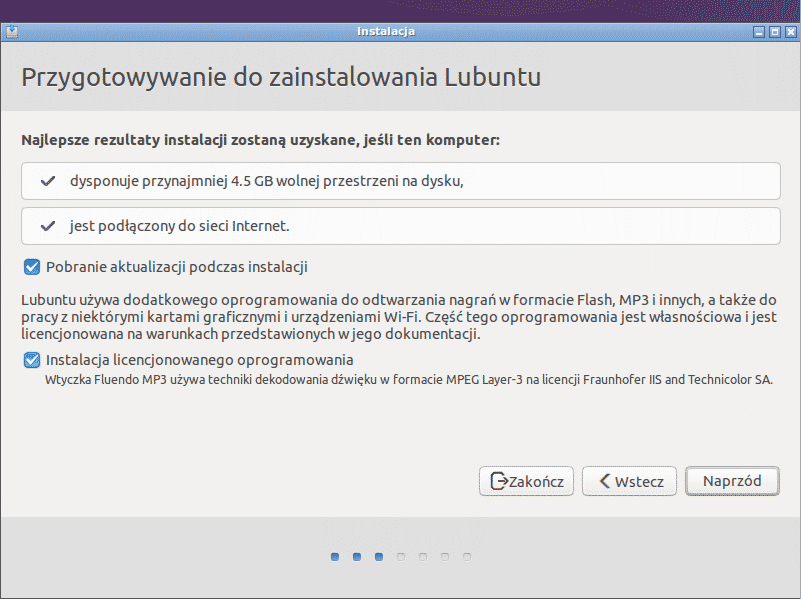Click the first blue progress dot
The width and height of the screenshot is (801, 599).
335,557
